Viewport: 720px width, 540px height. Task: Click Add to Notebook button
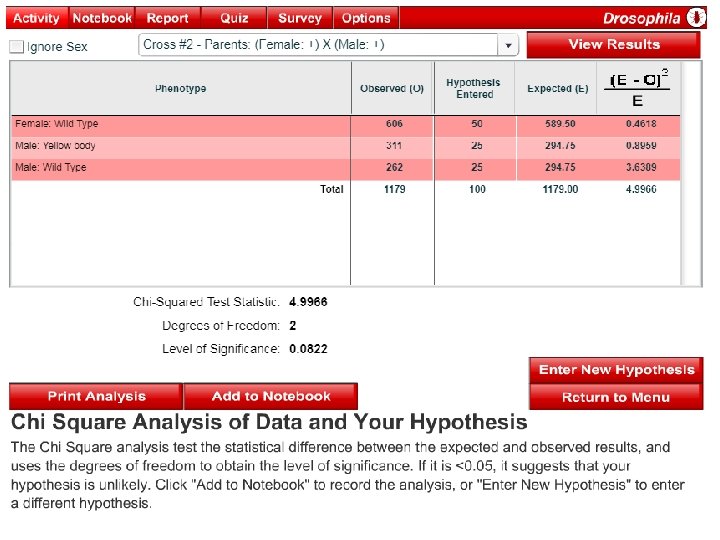click(271, 396)
